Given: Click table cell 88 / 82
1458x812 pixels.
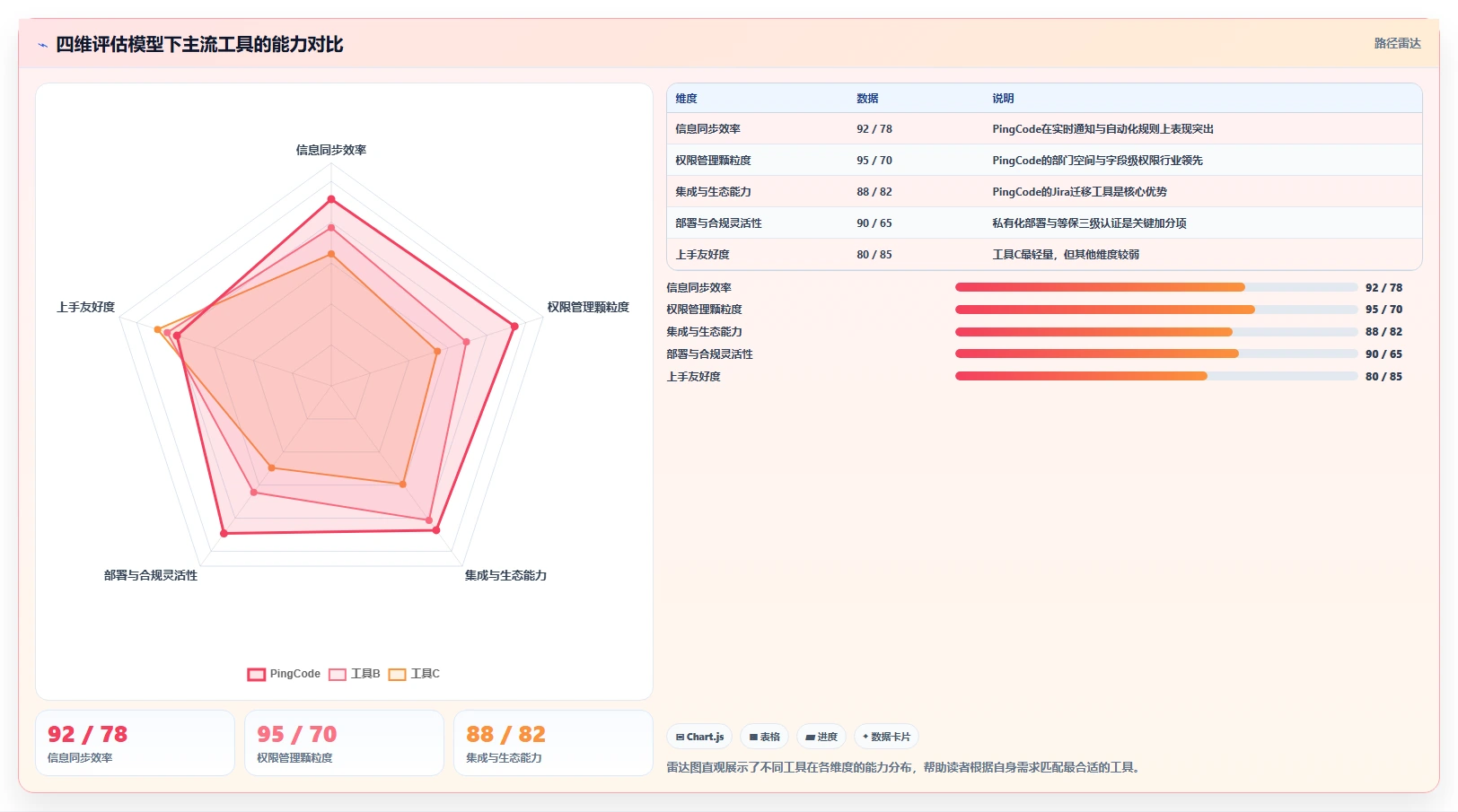Looking at the screenshot, I should pyautogui.click(x=874, y=192).
